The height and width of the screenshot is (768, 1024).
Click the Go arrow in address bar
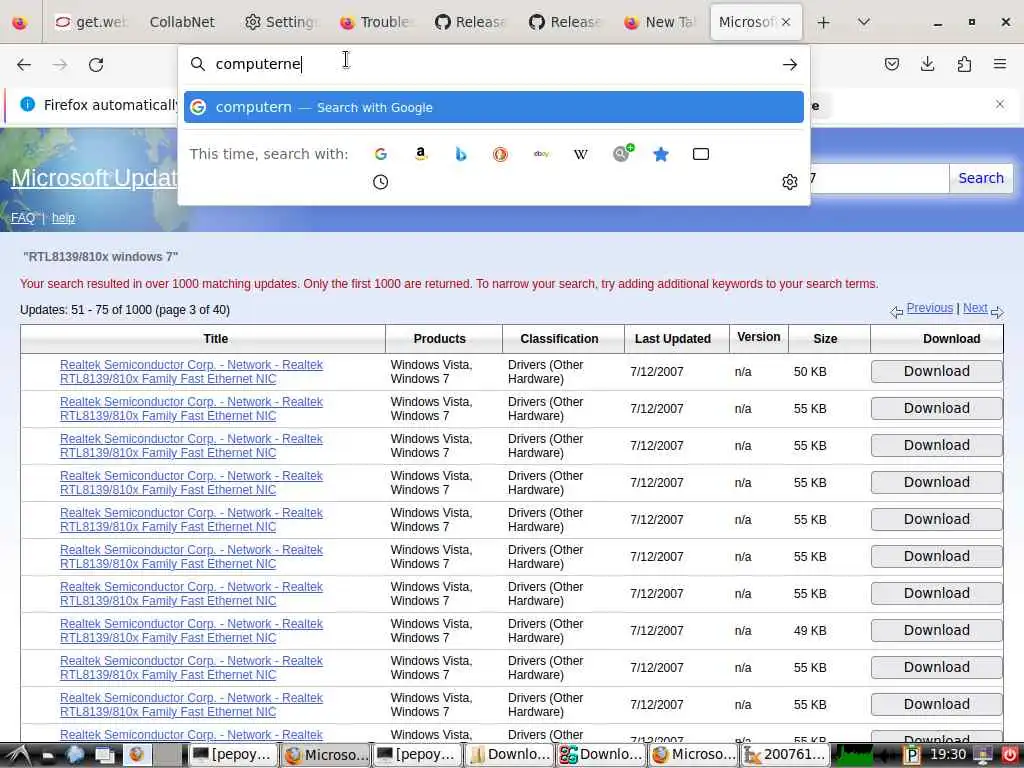(x=790, y=64)
